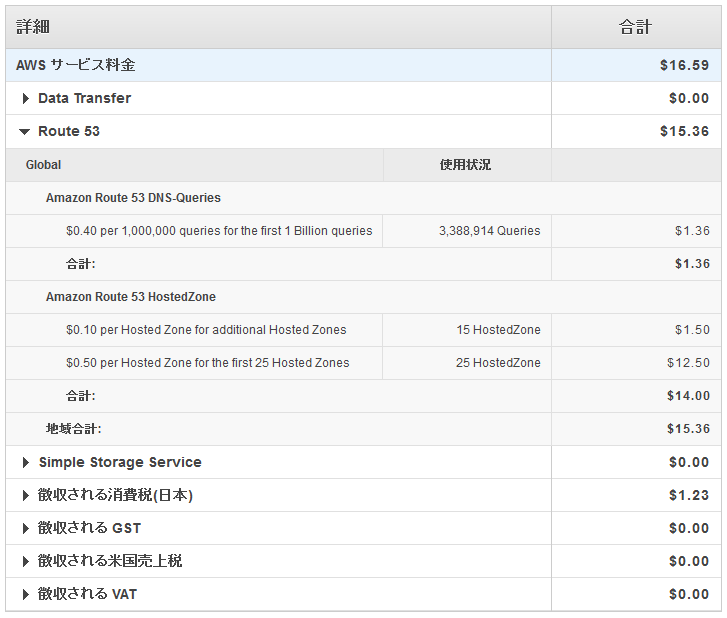Expand the 徴収される VAT row triangle

click(x=26, y=594)
